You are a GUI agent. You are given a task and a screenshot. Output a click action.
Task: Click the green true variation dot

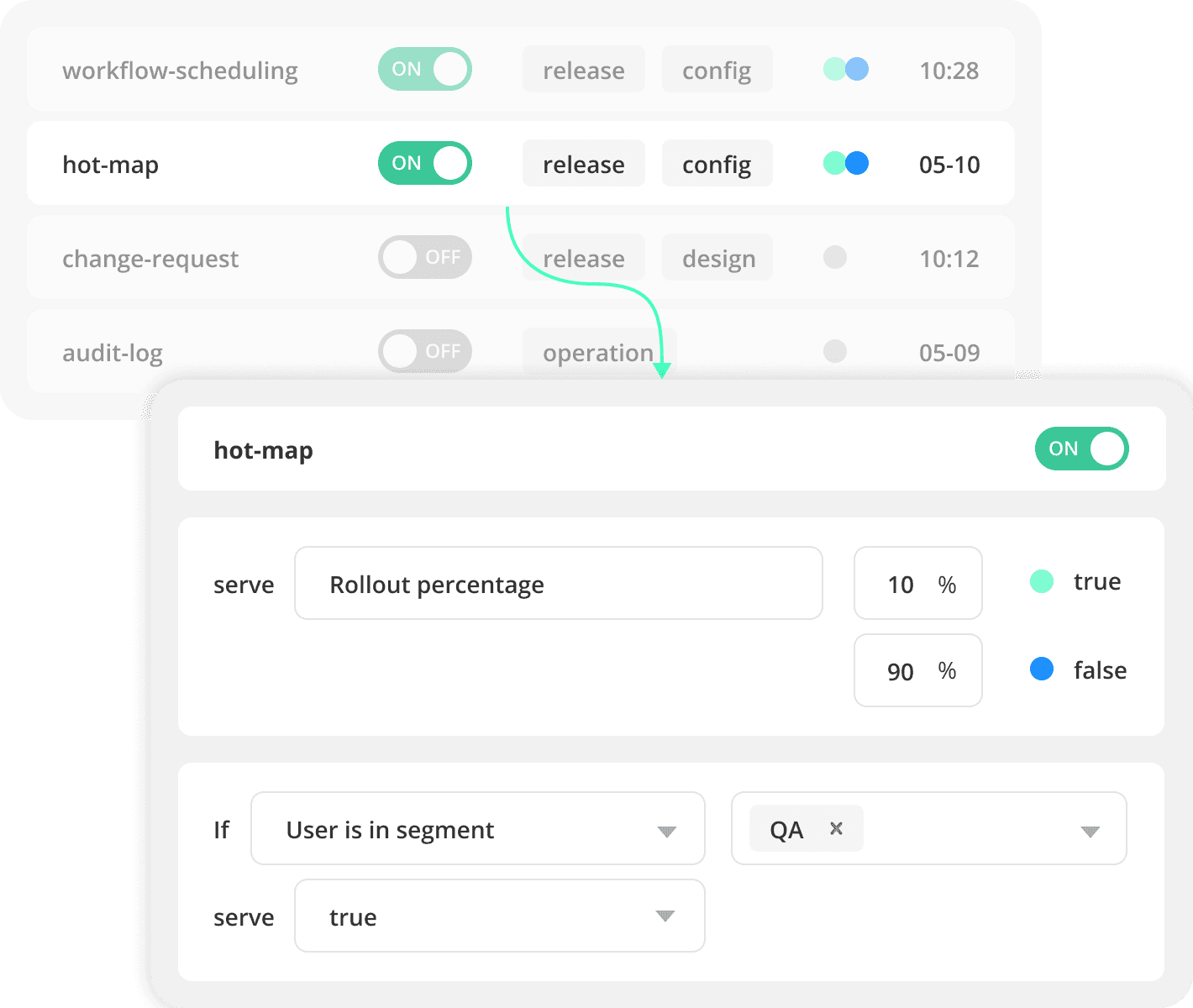click(1042, 581)
